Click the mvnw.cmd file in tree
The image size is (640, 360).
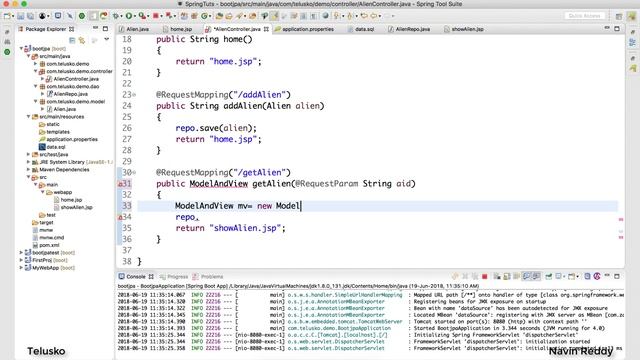[52, 237]
